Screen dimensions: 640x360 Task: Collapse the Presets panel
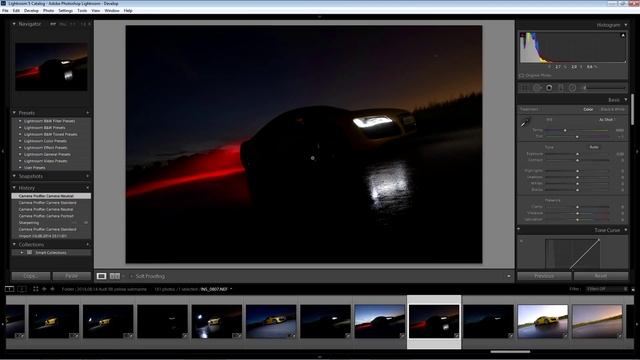point(14,113)
